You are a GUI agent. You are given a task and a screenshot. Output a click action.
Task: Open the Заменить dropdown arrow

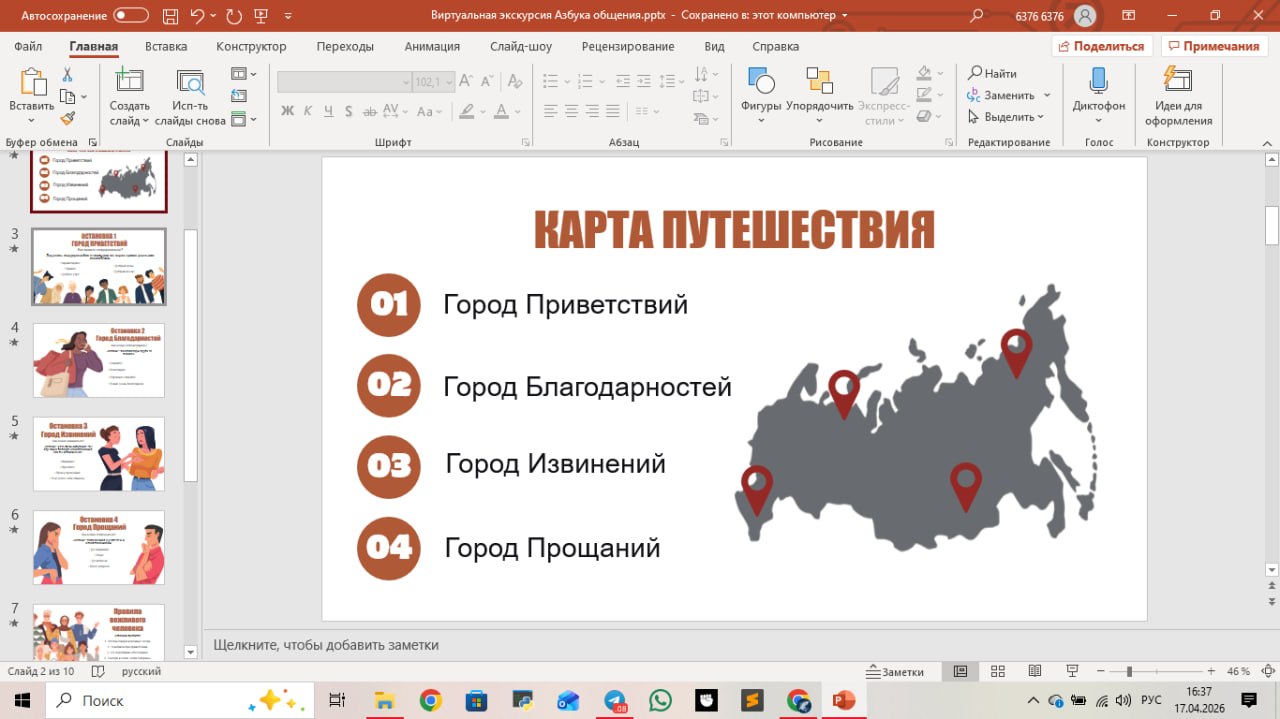[1047, 96]
